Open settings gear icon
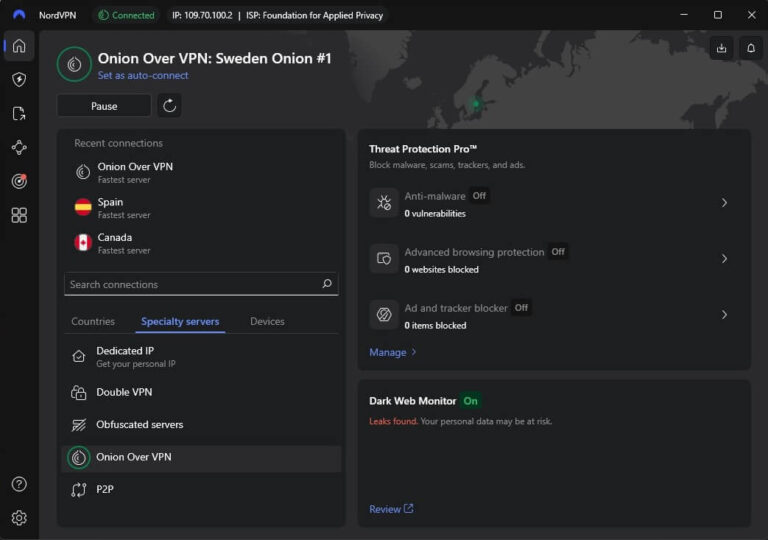 click(19, 518)
